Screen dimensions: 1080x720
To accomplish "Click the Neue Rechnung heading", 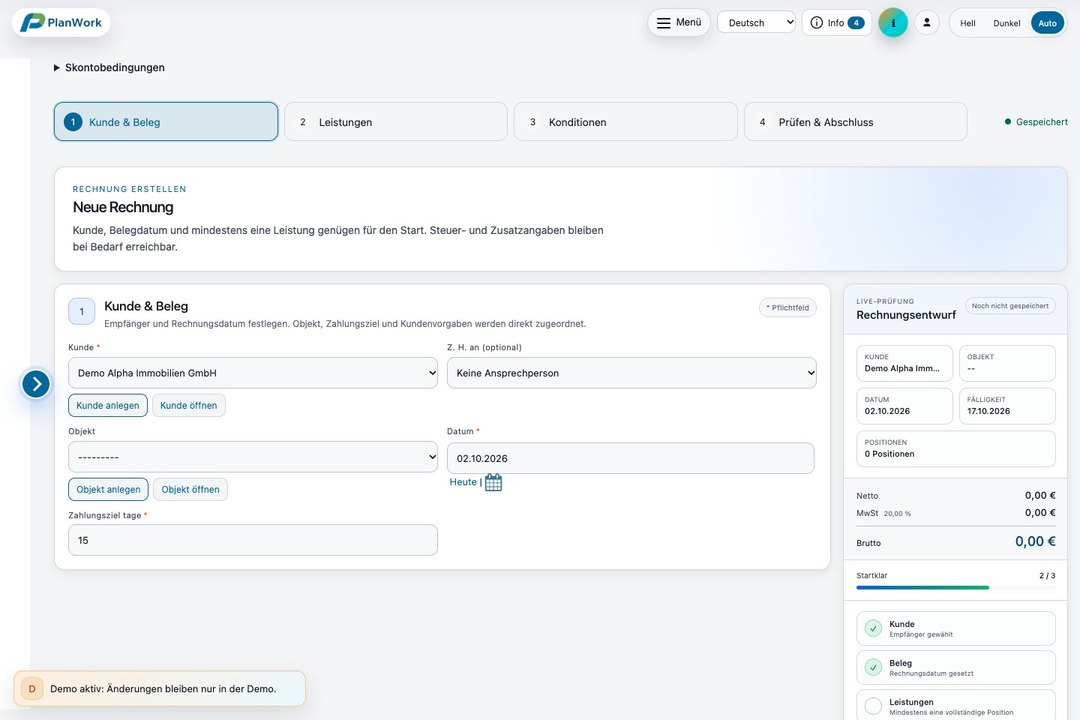I will pyautogui.click(x=123, y=207).
